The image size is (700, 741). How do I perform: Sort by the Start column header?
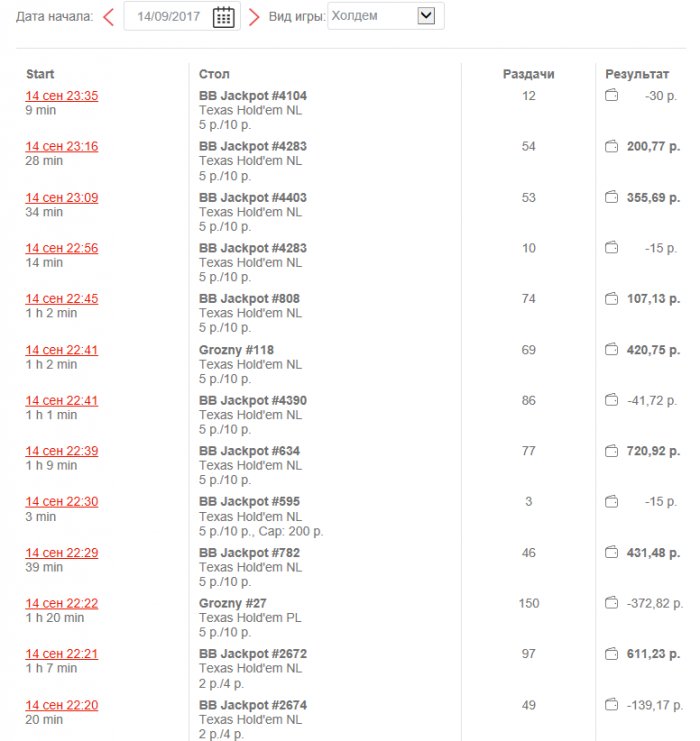[x=40, y=74]
